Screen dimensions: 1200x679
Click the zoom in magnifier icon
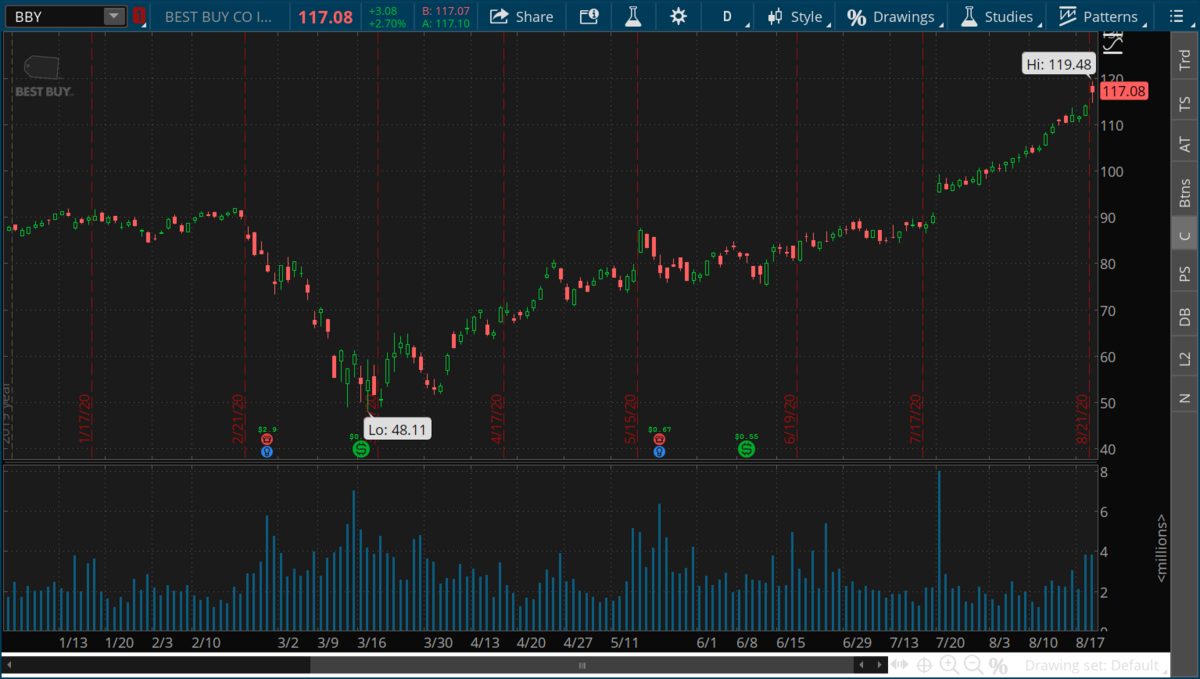tap(948, 665)
